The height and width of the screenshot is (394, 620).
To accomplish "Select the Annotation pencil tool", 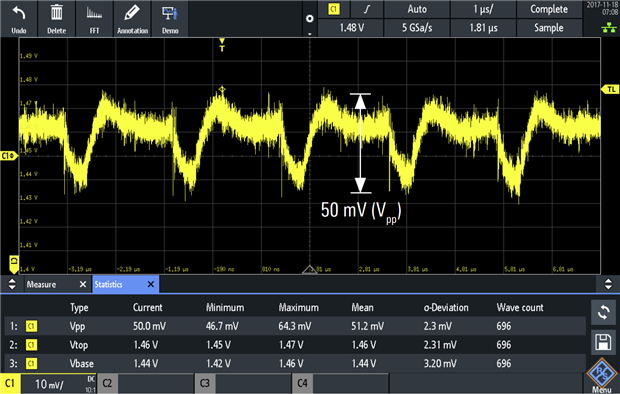I will pyautogui.click(x=132, y=13).
